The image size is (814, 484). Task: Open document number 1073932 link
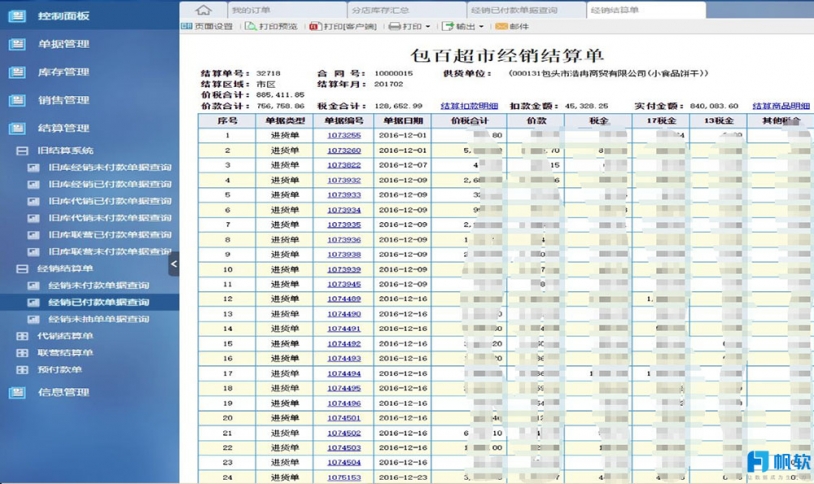click(344, 180)
